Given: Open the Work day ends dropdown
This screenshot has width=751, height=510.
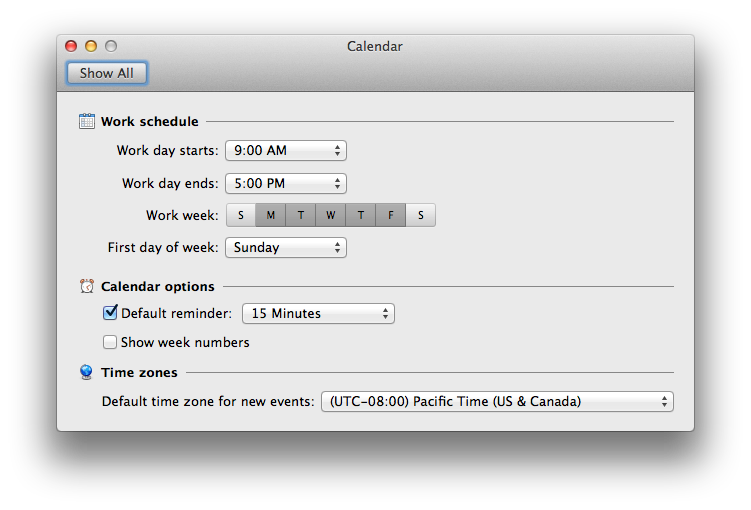Looking at the screenshot, I should 286,183.
